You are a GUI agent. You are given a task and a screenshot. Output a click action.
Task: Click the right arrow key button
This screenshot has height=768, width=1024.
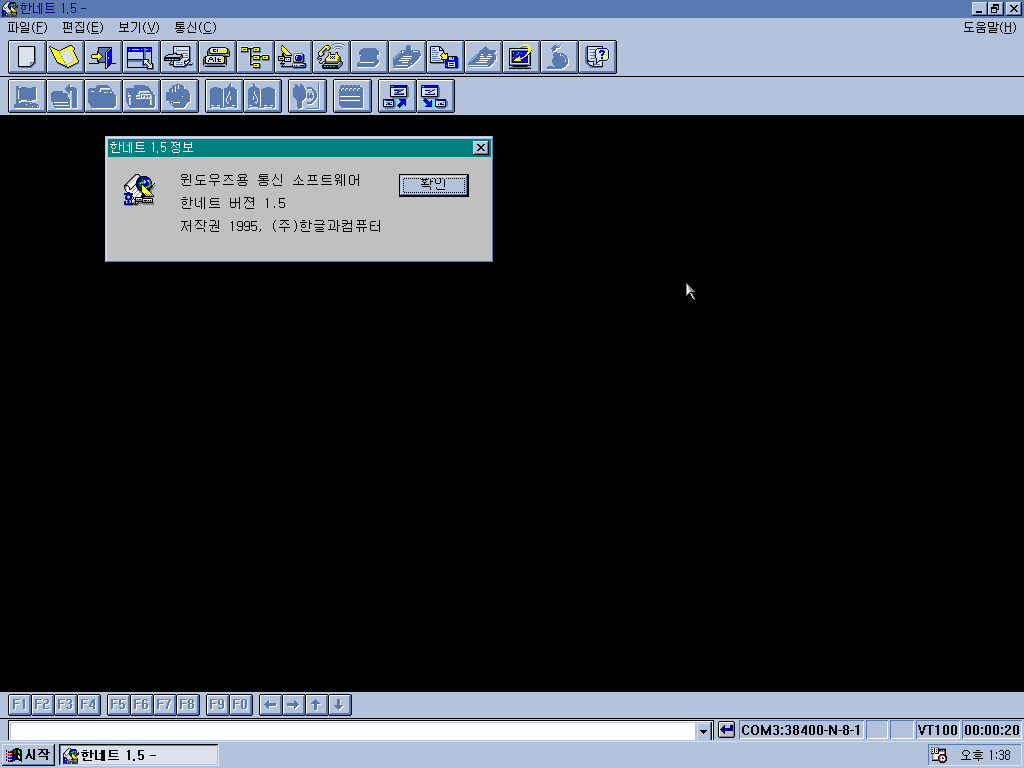tap(293, 705)
